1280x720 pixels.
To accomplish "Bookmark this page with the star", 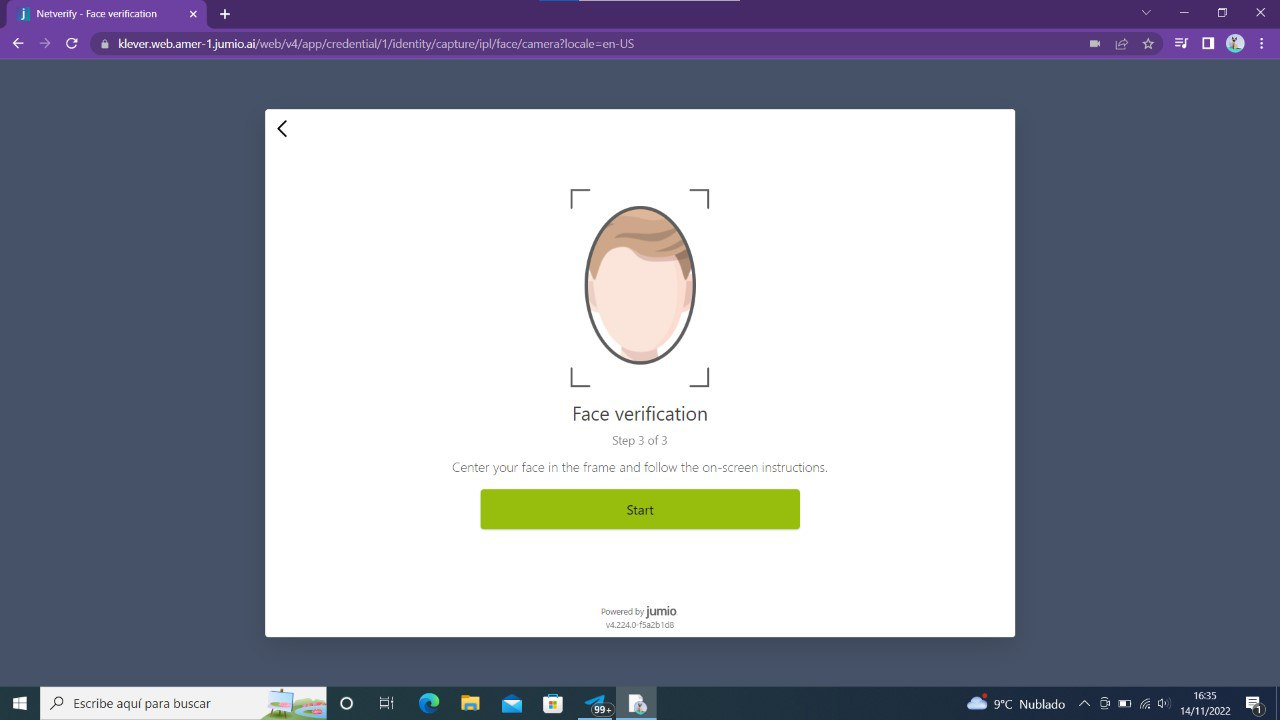I will (1148, 44).
